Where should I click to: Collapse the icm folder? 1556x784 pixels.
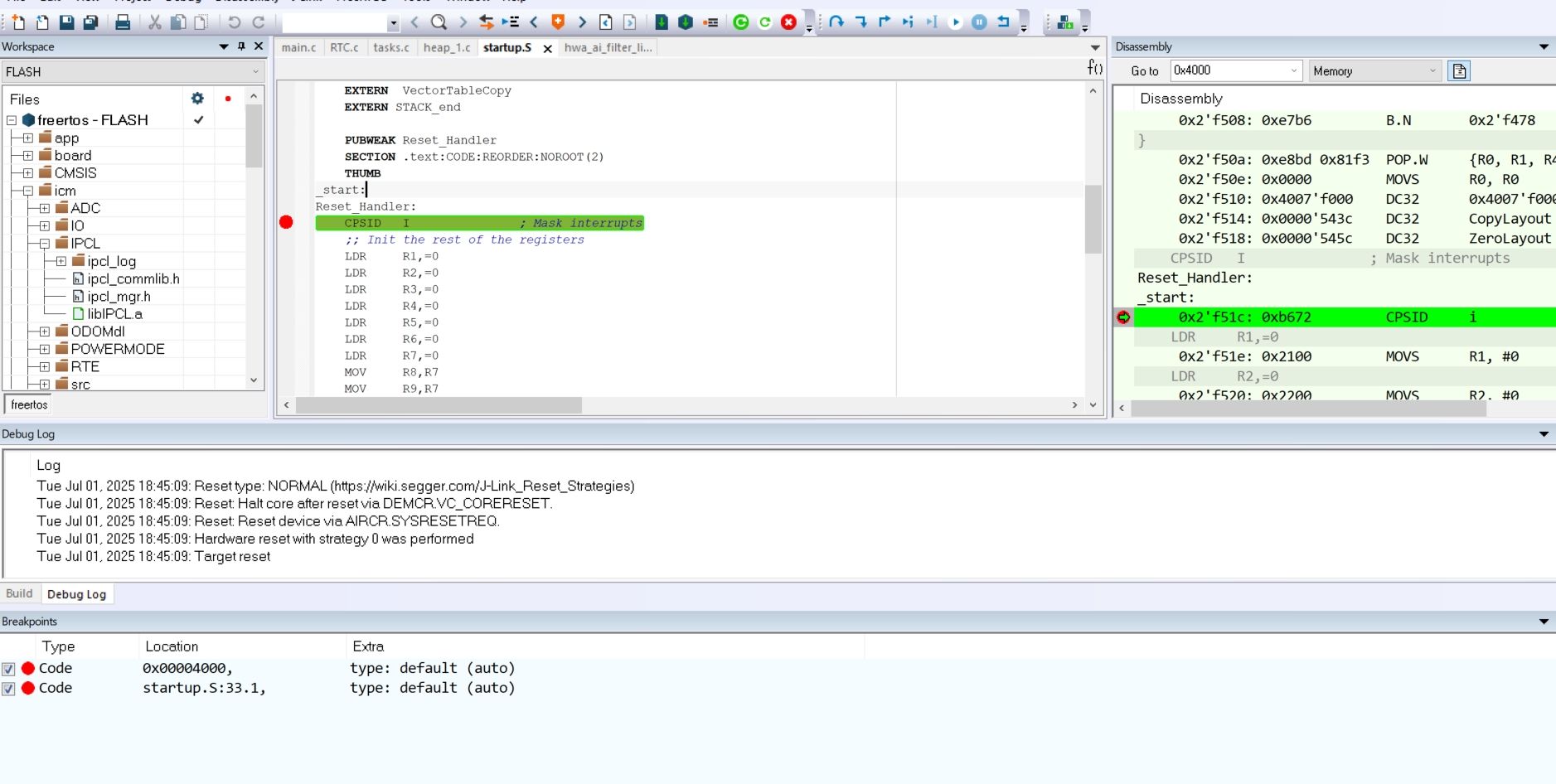(x=28, y=191)
